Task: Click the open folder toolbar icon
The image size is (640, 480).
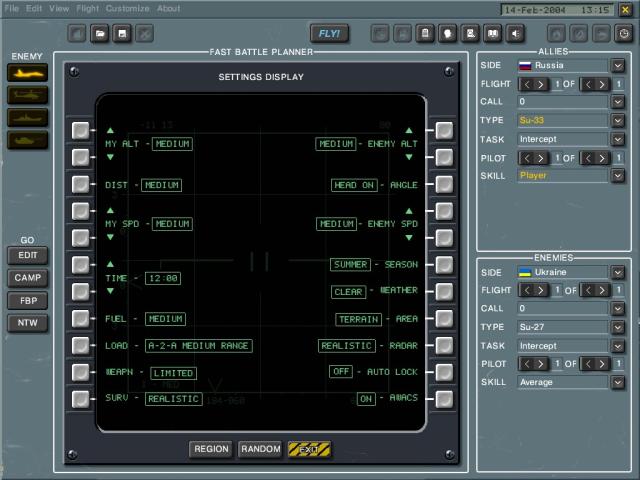Action: pyautogui.click(x=101, y=33)
